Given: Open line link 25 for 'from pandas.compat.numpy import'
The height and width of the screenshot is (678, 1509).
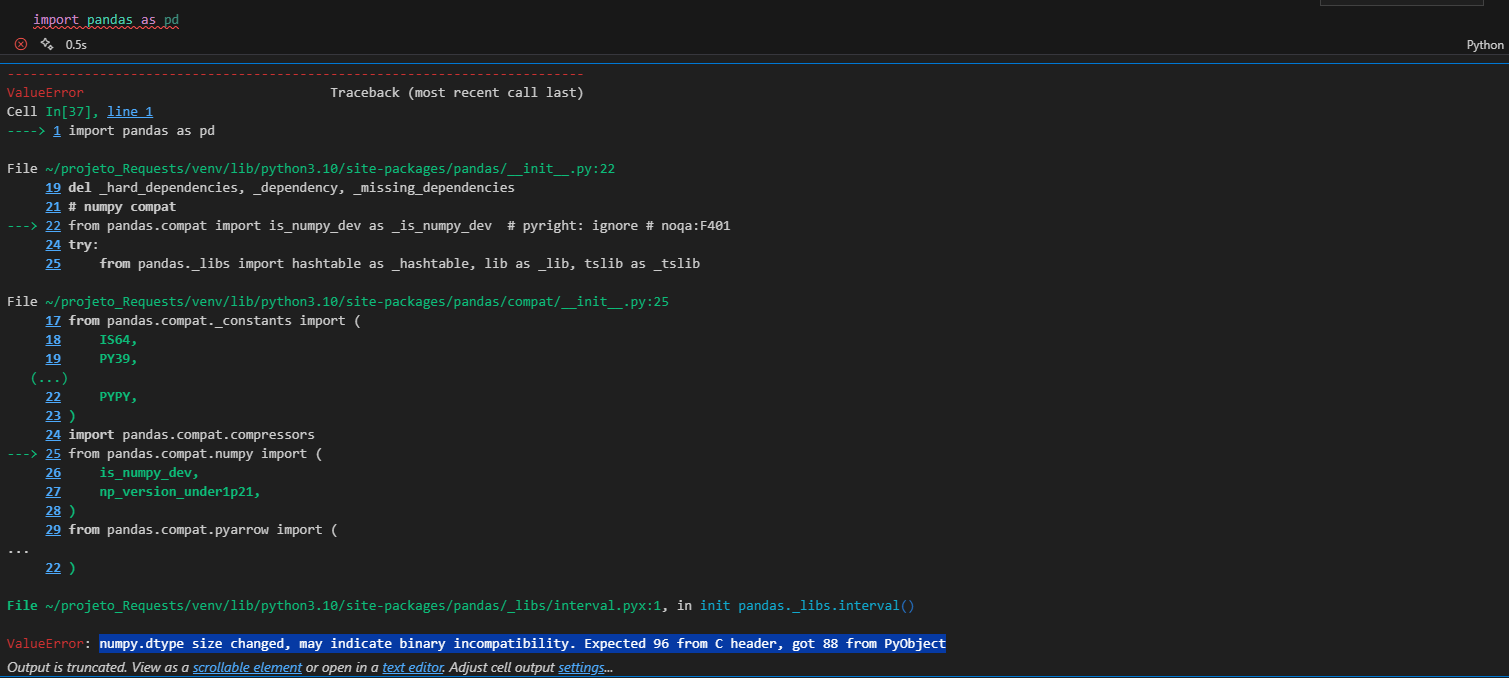Looking at the screenshot, I should [x=53, y=454].
